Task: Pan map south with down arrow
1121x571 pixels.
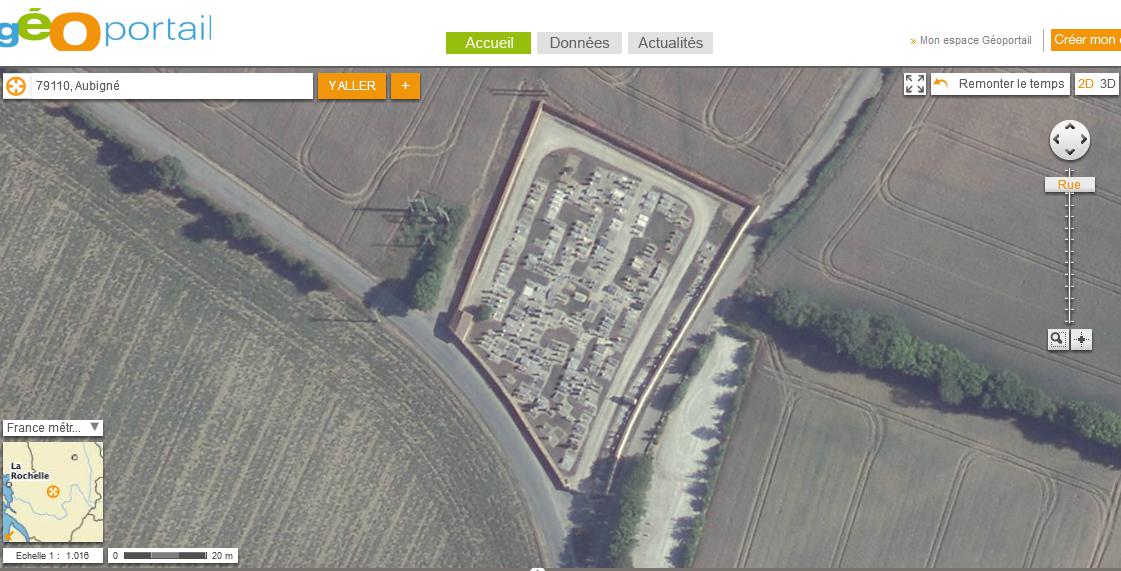Action: coord(1070,152)
